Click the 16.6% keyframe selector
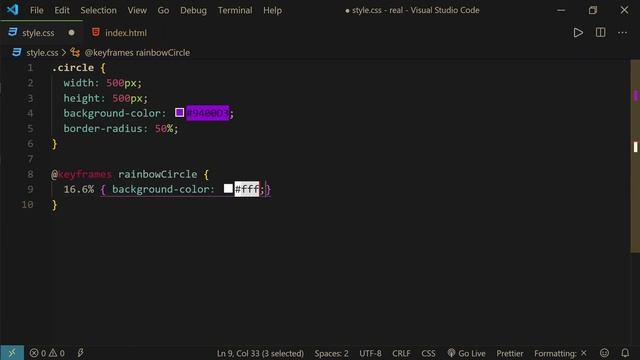Viewport: 640px width, 360px height. click(x=79, y=189)
